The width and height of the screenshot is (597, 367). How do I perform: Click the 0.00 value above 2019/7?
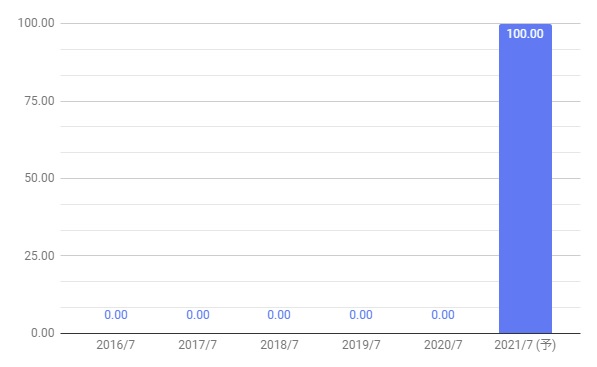[361, 315]
